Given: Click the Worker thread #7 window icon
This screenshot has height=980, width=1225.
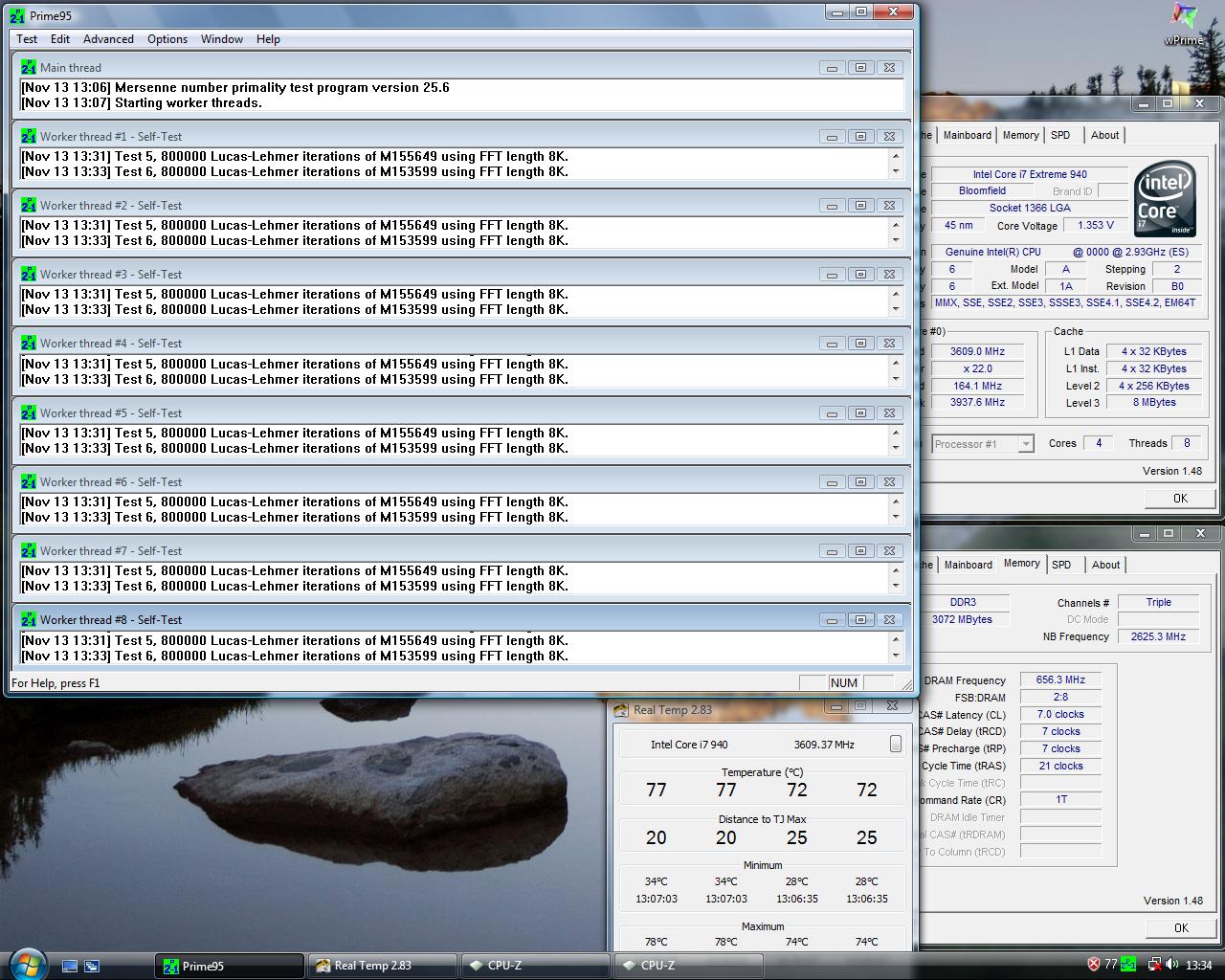Looking at the screenshot, I should (x=29, y=551).
